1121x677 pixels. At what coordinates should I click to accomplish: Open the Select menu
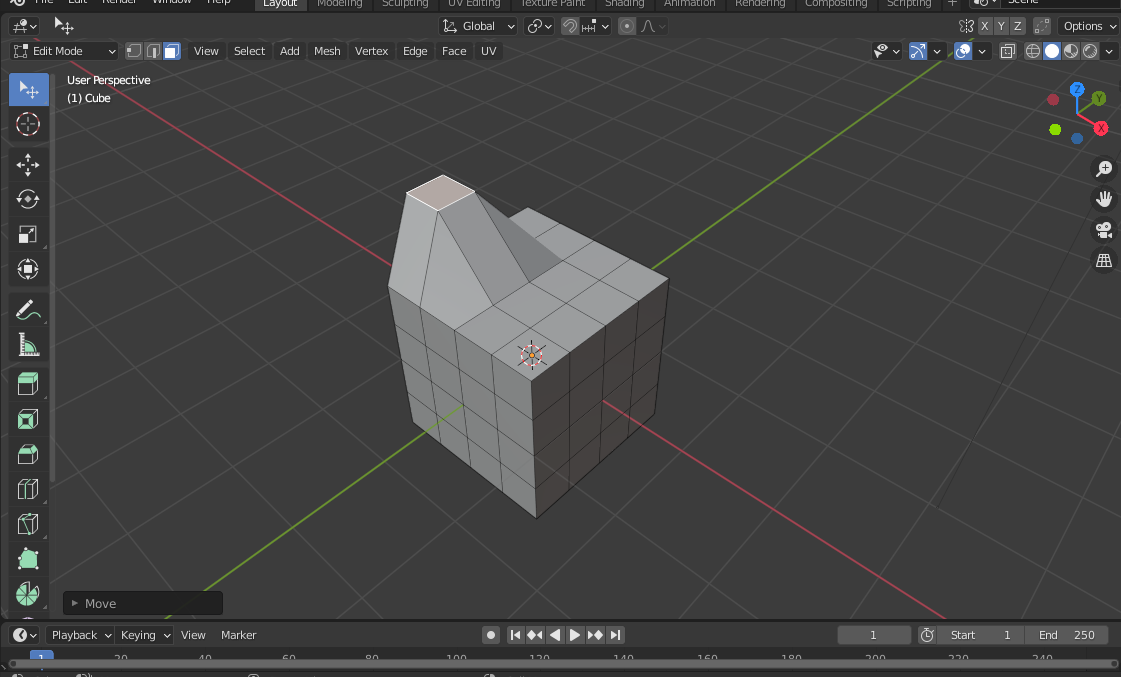point(250,51)
